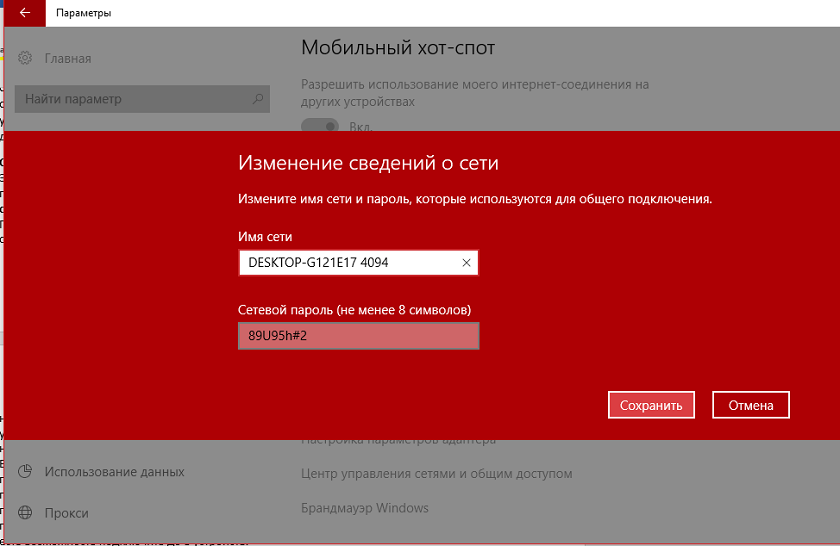Image resolution: width=840 pixels, height=546 pixels.
Task: Click the Прокси globe icon
Action: (x=26, y=513)
